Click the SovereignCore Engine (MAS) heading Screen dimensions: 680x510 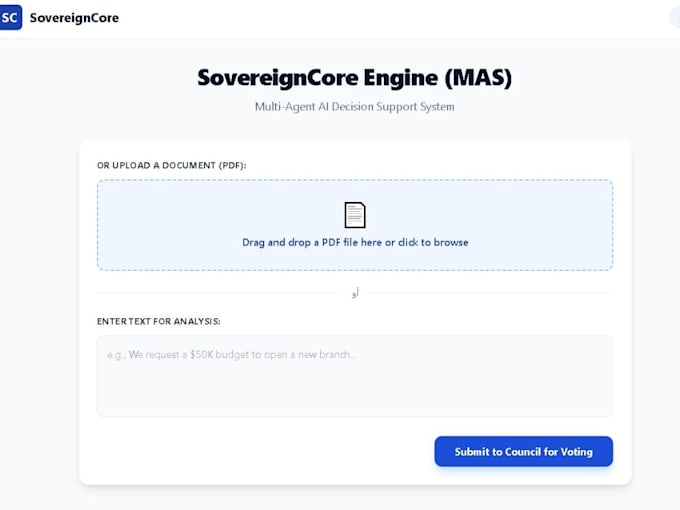point(355,78)
